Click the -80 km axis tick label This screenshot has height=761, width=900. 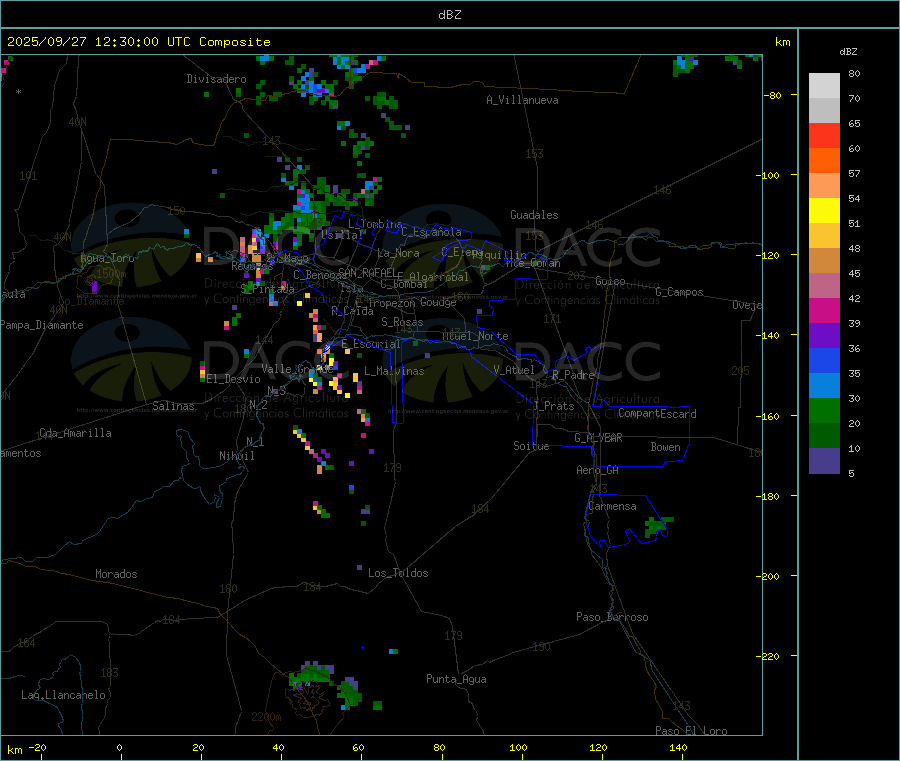pyautogui.click(x=773, y=95)
